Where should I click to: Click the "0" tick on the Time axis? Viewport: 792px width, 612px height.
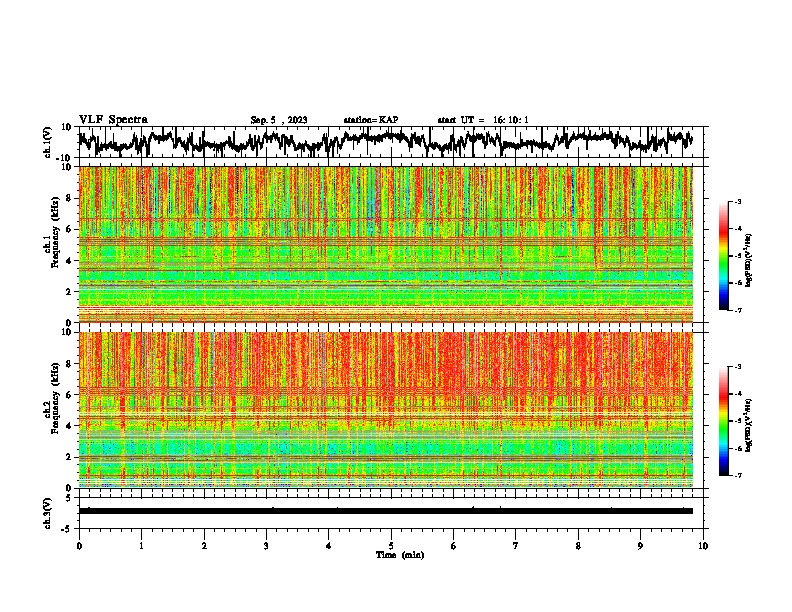point(79,546)
